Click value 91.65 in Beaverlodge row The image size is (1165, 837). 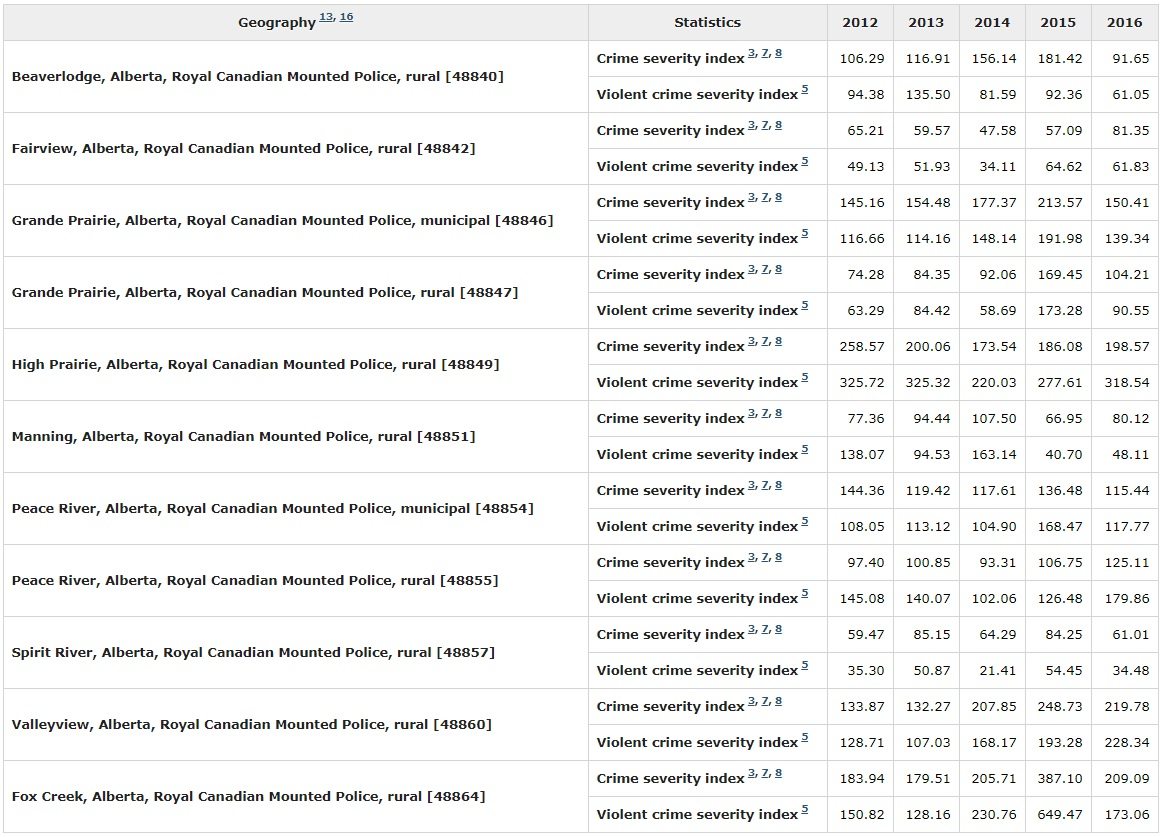coord(1131,59)
